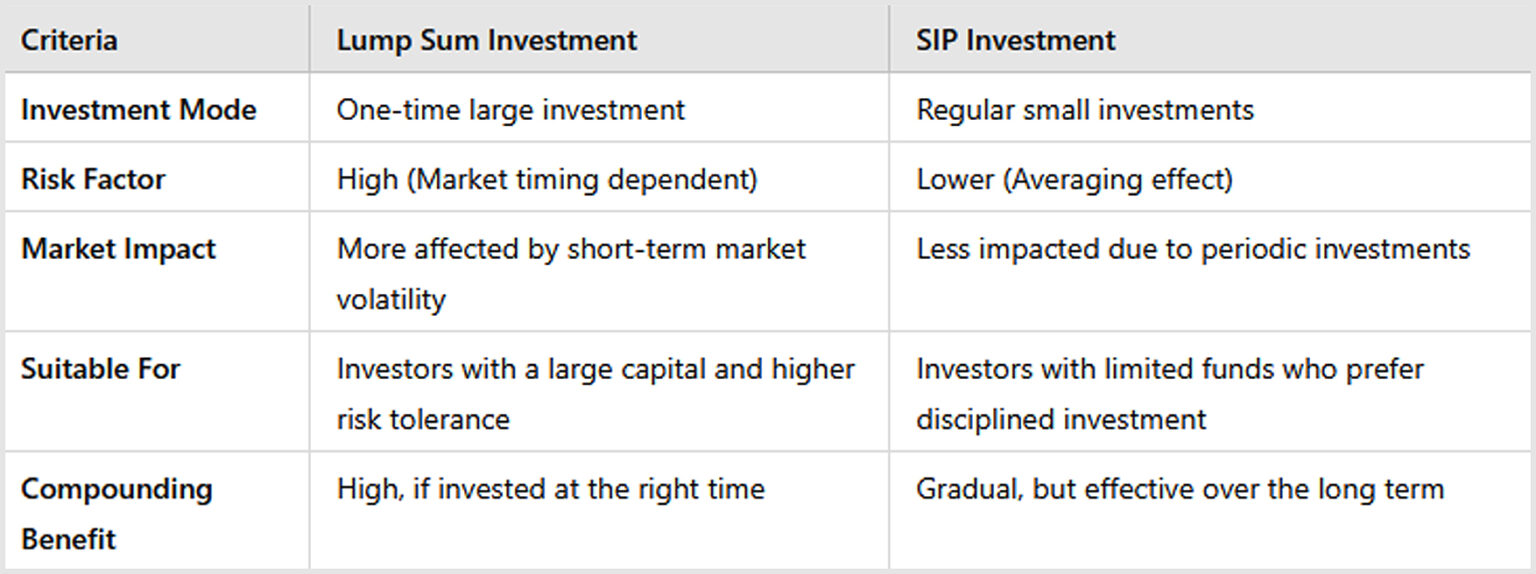The image size is (1536, 574).
Task: Click the word disciplined investment text
Action: (1061, 418)
